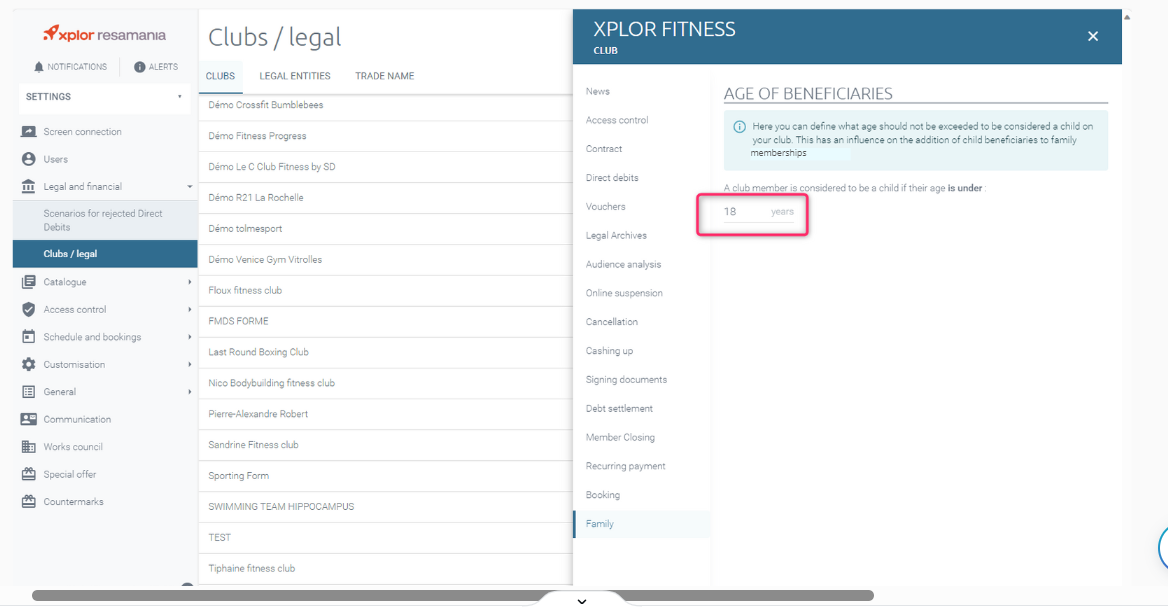Open the Settings dropdown
Image resolution: width=1168 pixels, height=609 pixels.
coord(104,97)
